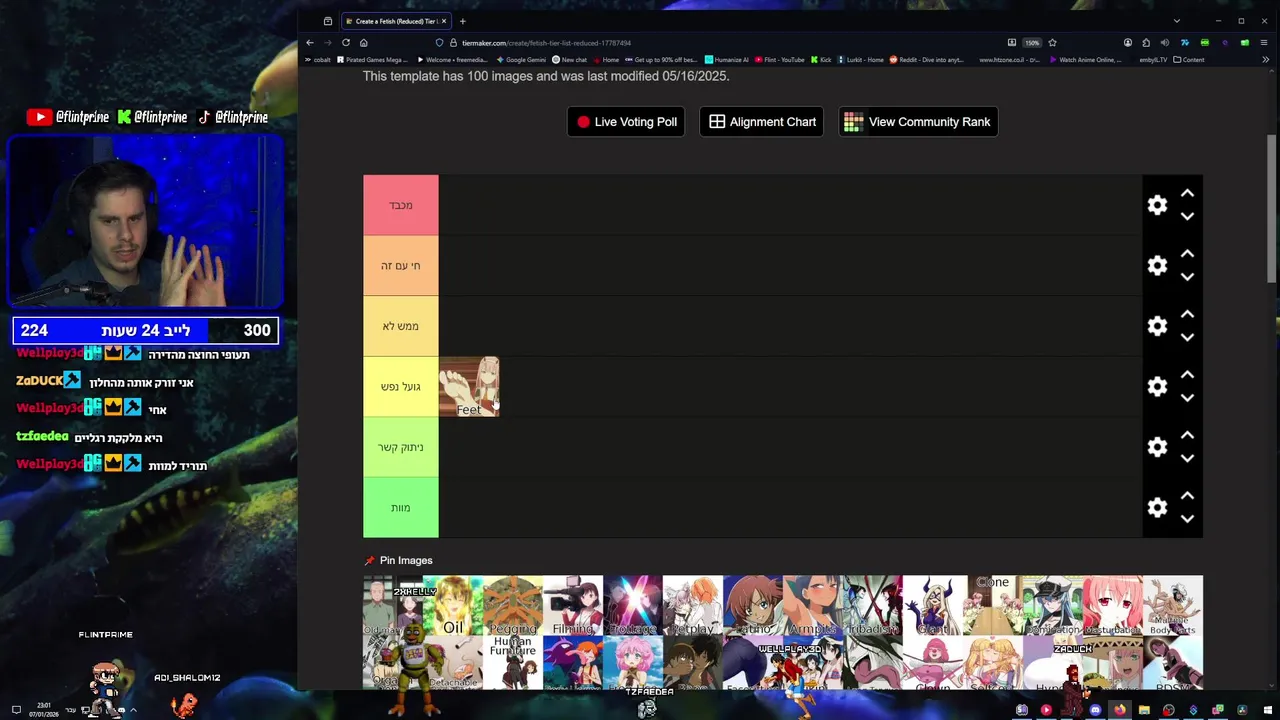This screenshot has height=720, width=1280.
Task: Move the חי עם זה tier down
Action: tap(1187, 277)
